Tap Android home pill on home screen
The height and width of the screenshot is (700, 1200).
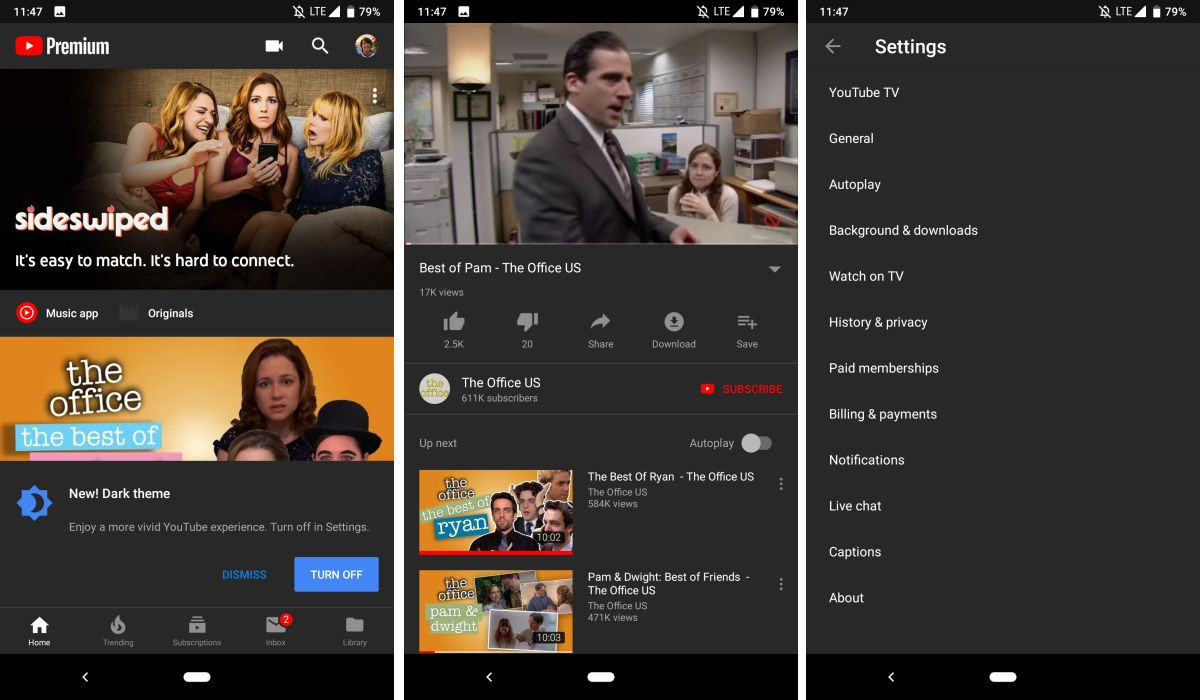[x=197, y=677]
